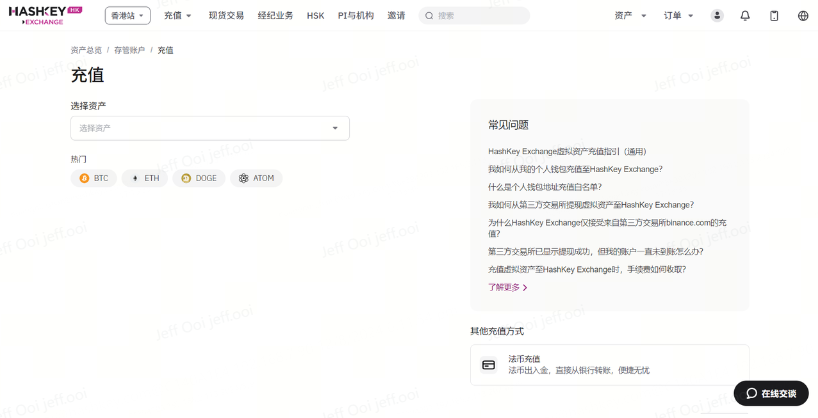This screenshot has width=818, height=418.
Task: Click the HashKey Exchange logo
Action: pos(45,15)
